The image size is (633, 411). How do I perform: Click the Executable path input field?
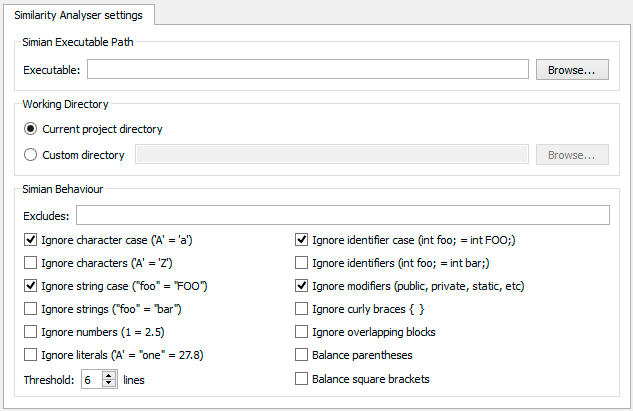pyautogui.click(x=307, y=69)
